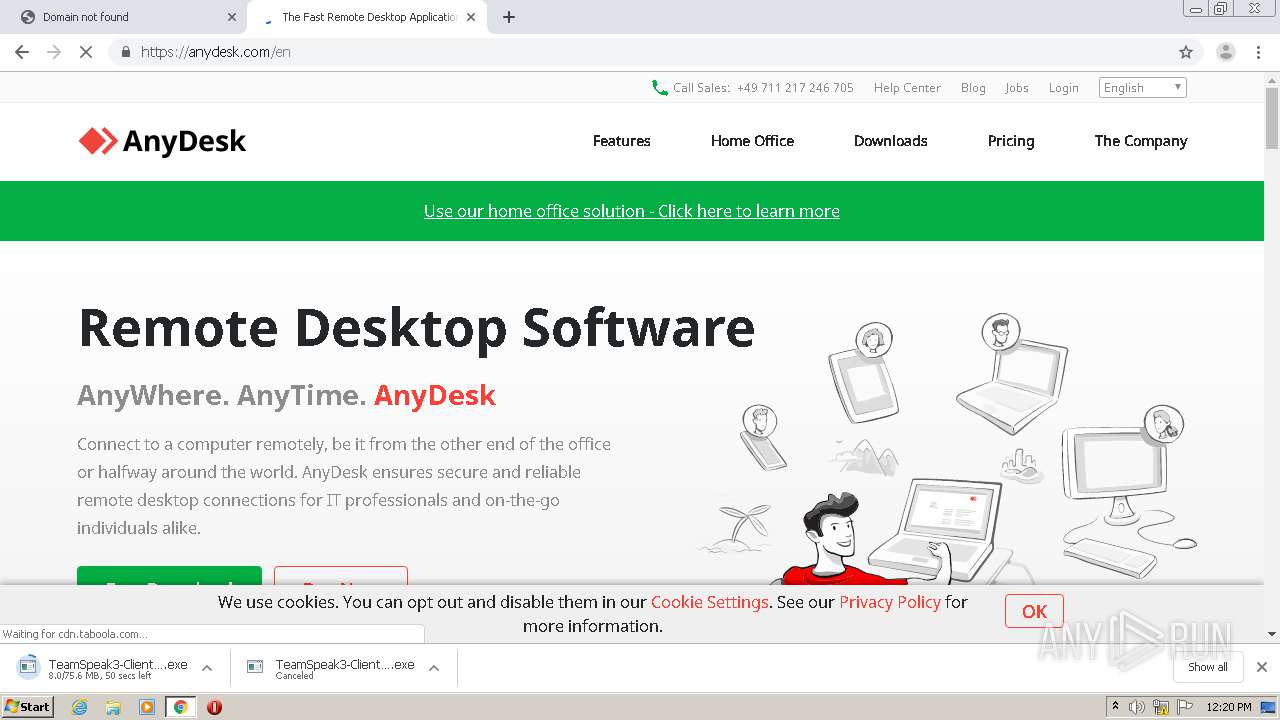This screenshot has width=1280, height=720.
Task: Click the Call Sales phone number
Action: 795,88
